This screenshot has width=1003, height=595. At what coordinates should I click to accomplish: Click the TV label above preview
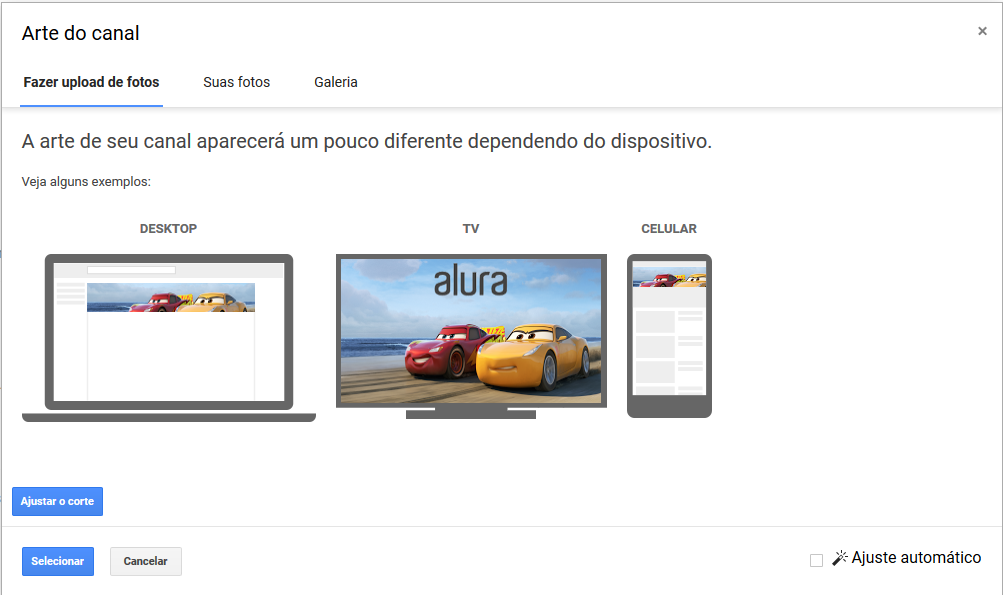tap(471, 229)
